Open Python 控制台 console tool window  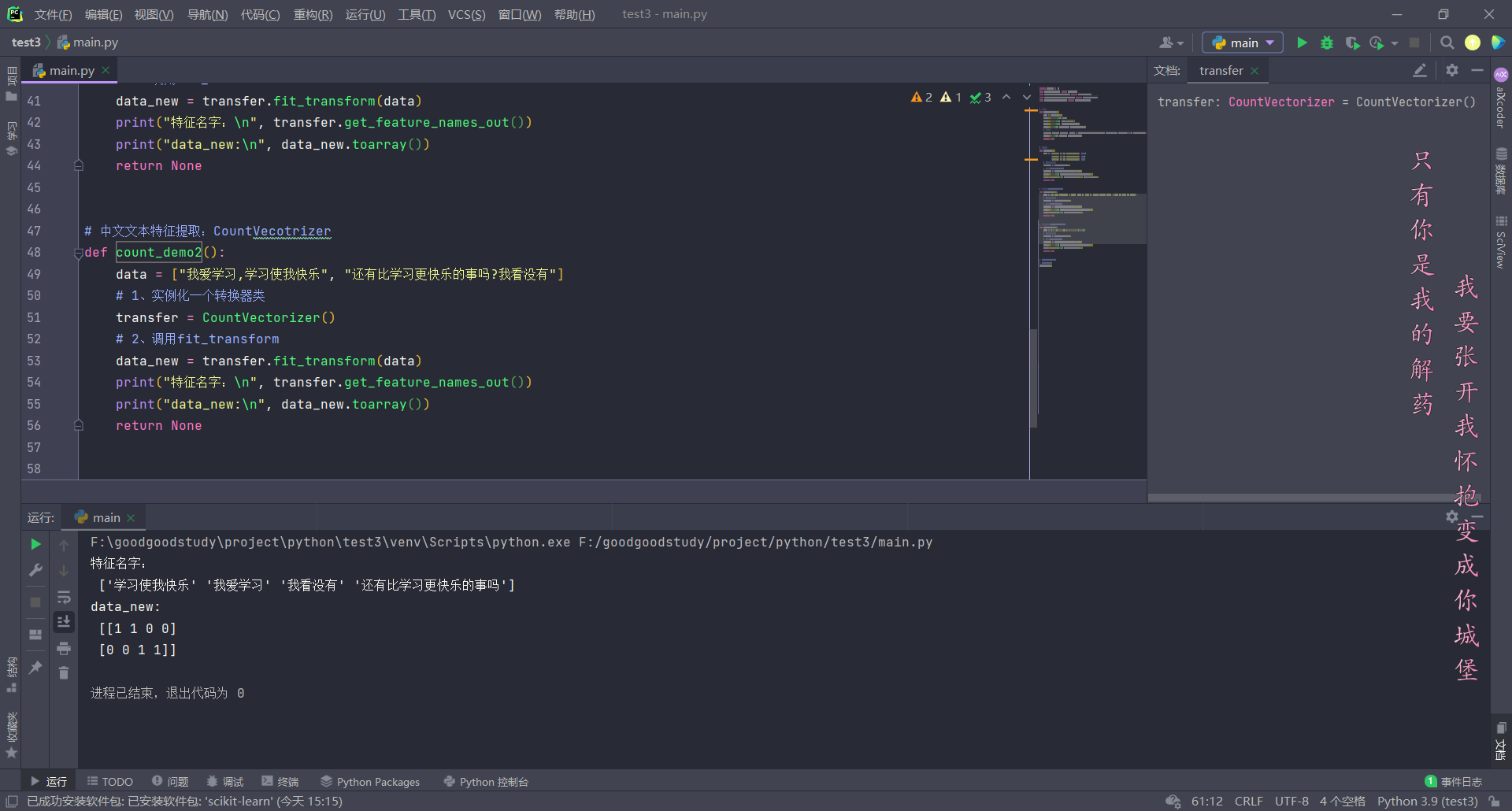(x=486, y=781)
